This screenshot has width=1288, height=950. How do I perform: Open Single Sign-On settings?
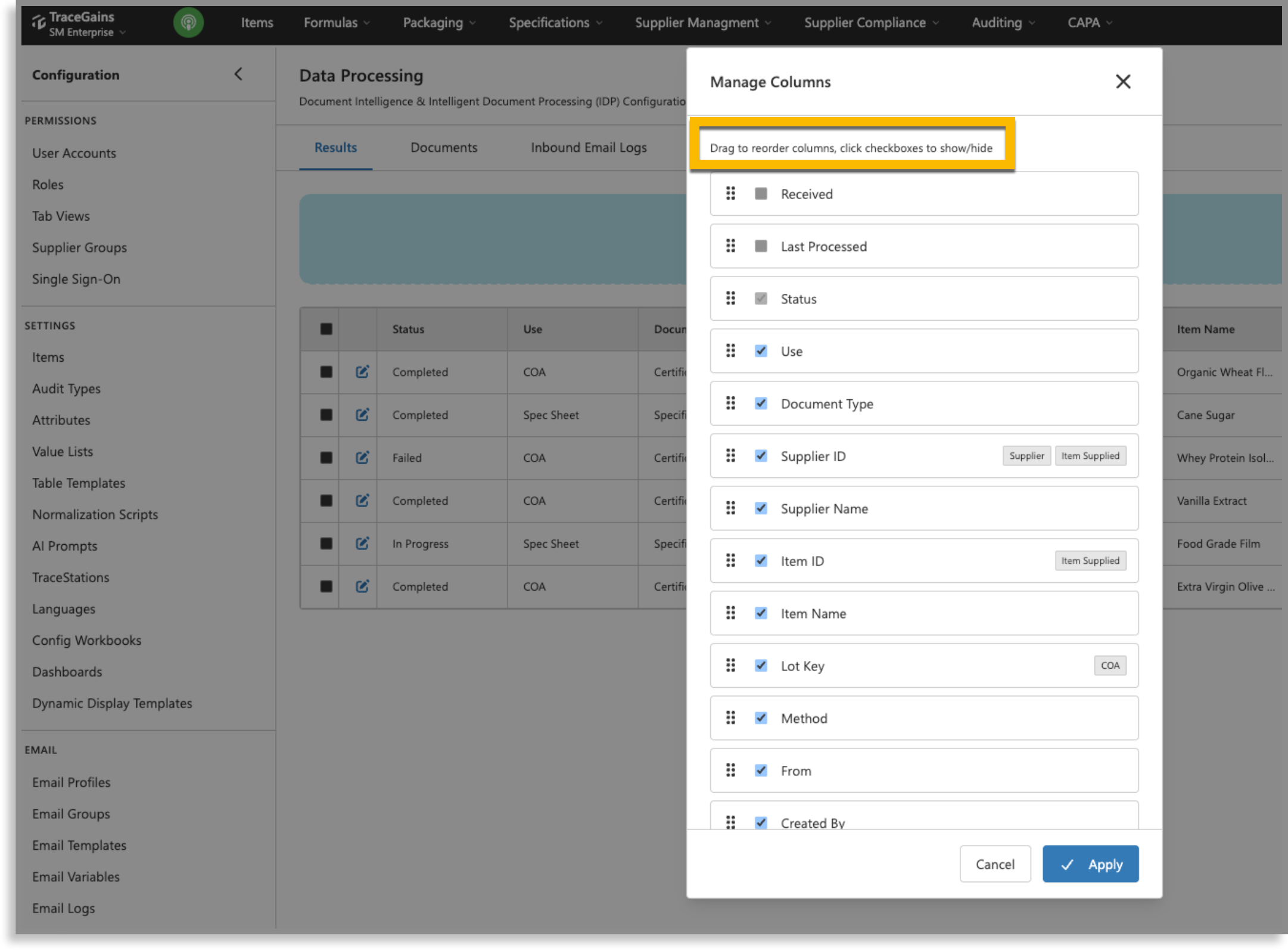[76, 279]
